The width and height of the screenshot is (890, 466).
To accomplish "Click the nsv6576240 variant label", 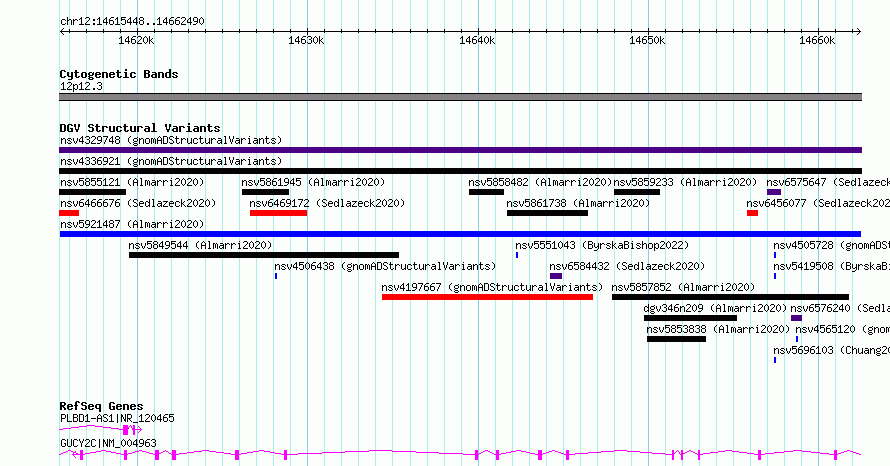I will (x=840, y=308).
